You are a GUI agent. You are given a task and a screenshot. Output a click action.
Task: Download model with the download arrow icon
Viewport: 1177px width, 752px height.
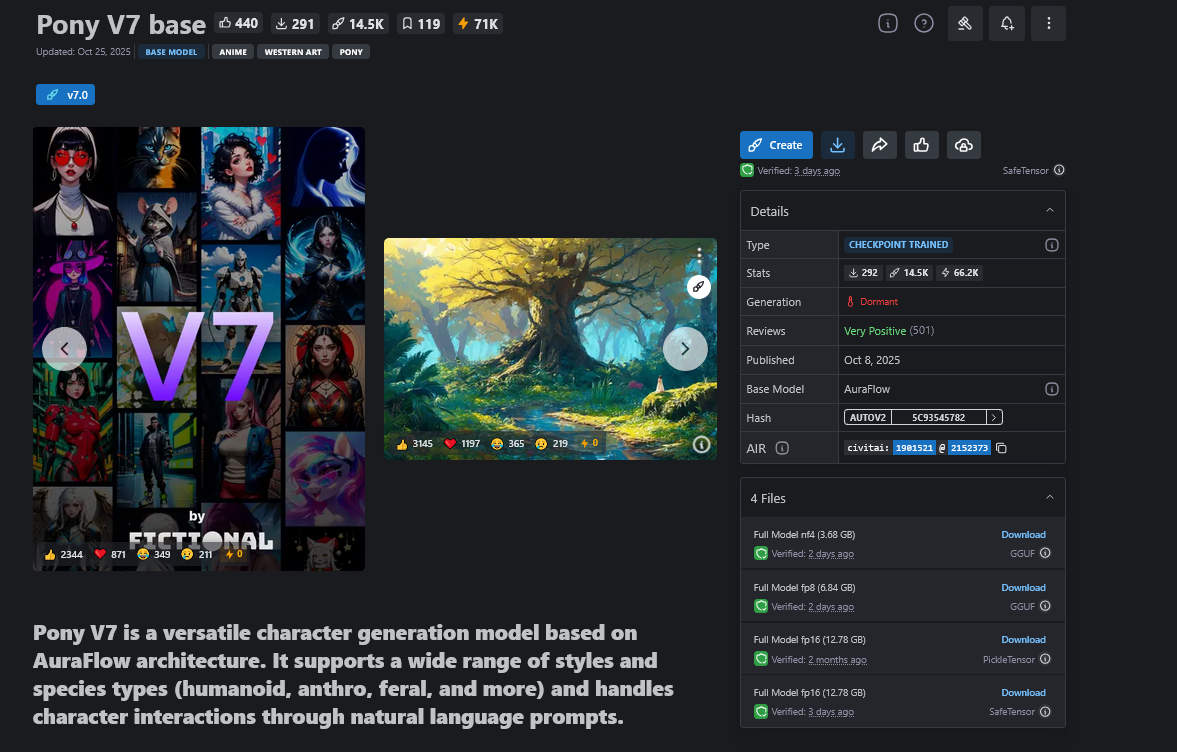pos(838,145)
